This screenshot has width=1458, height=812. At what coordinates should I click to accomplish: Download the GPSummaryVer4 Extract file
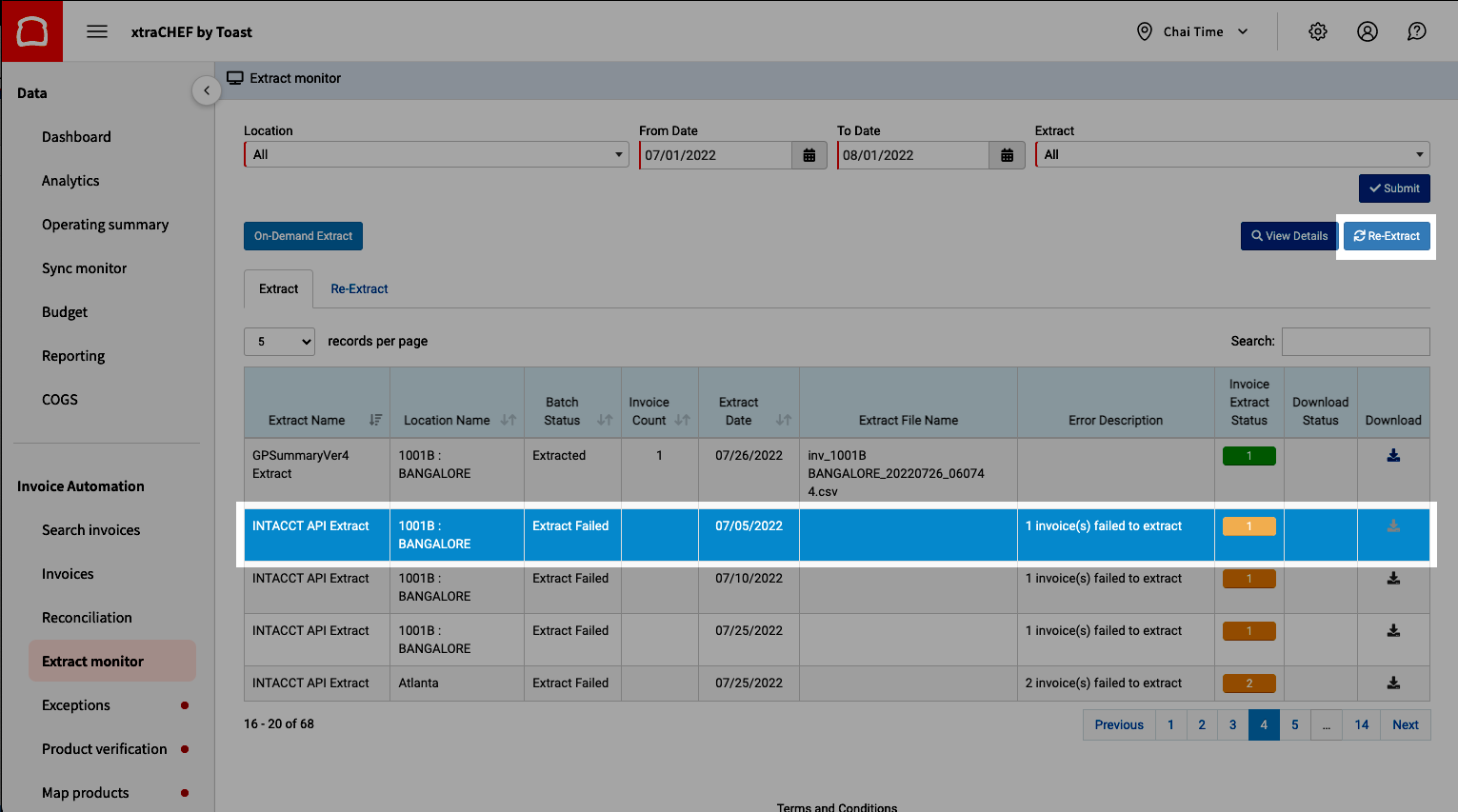coord(1392,456)
